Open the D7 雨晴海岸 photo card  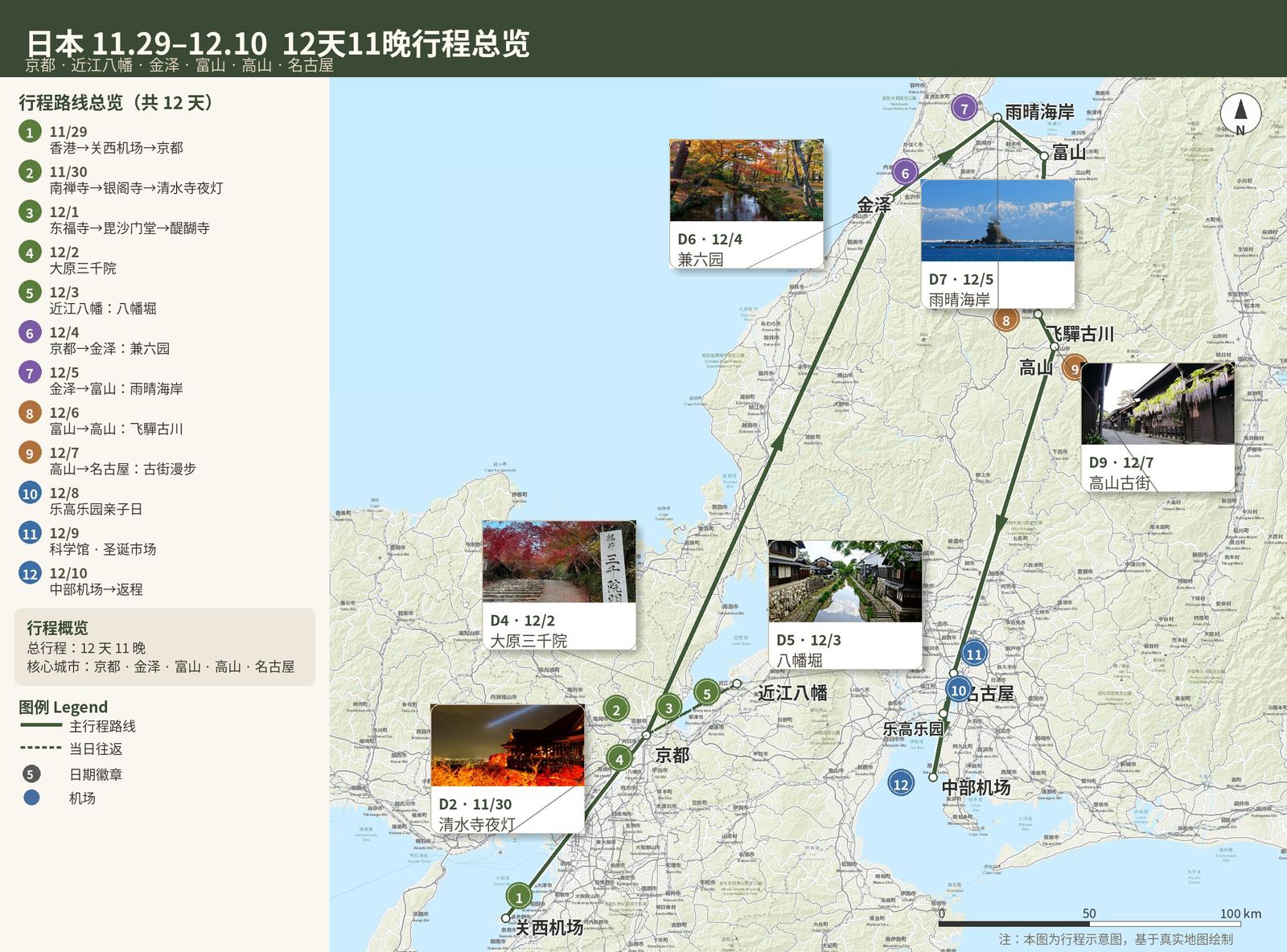click(x=997, y=244)
